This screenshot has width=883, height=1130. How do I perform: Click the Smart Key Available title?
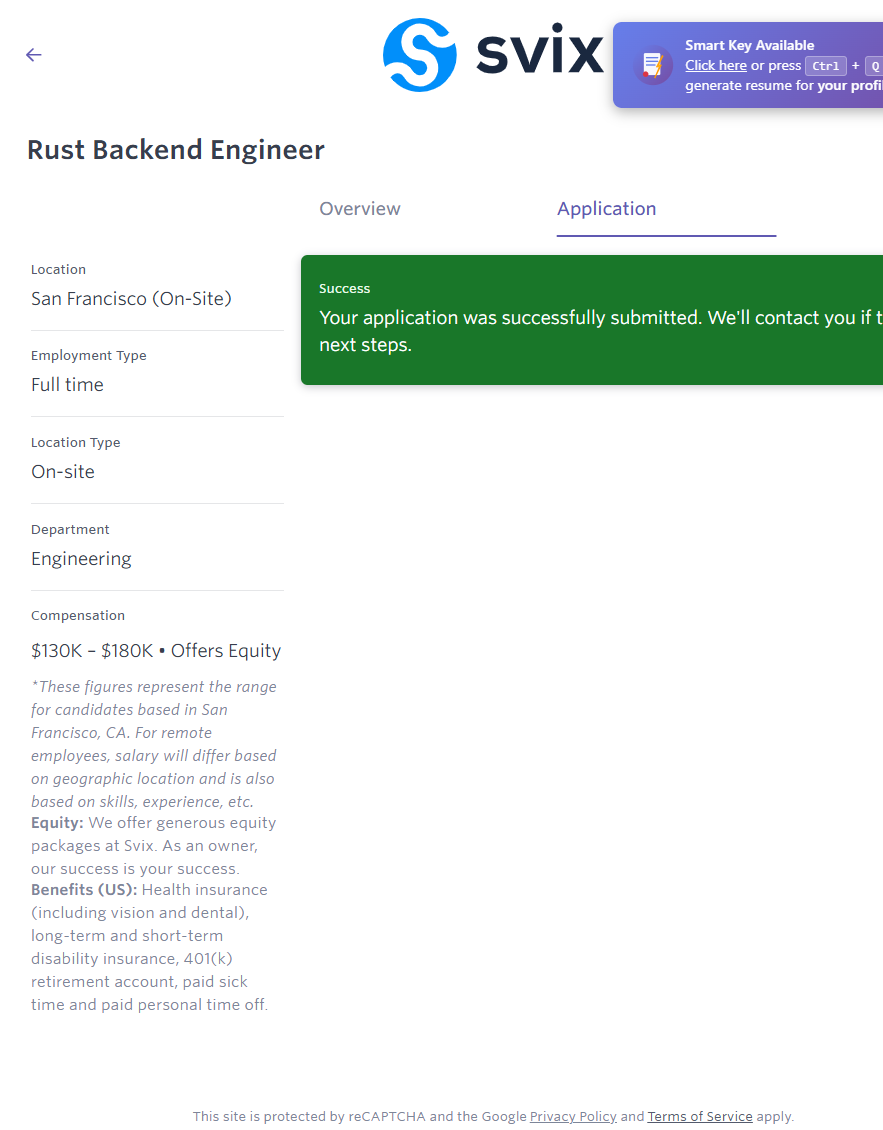tap(749, 45)
